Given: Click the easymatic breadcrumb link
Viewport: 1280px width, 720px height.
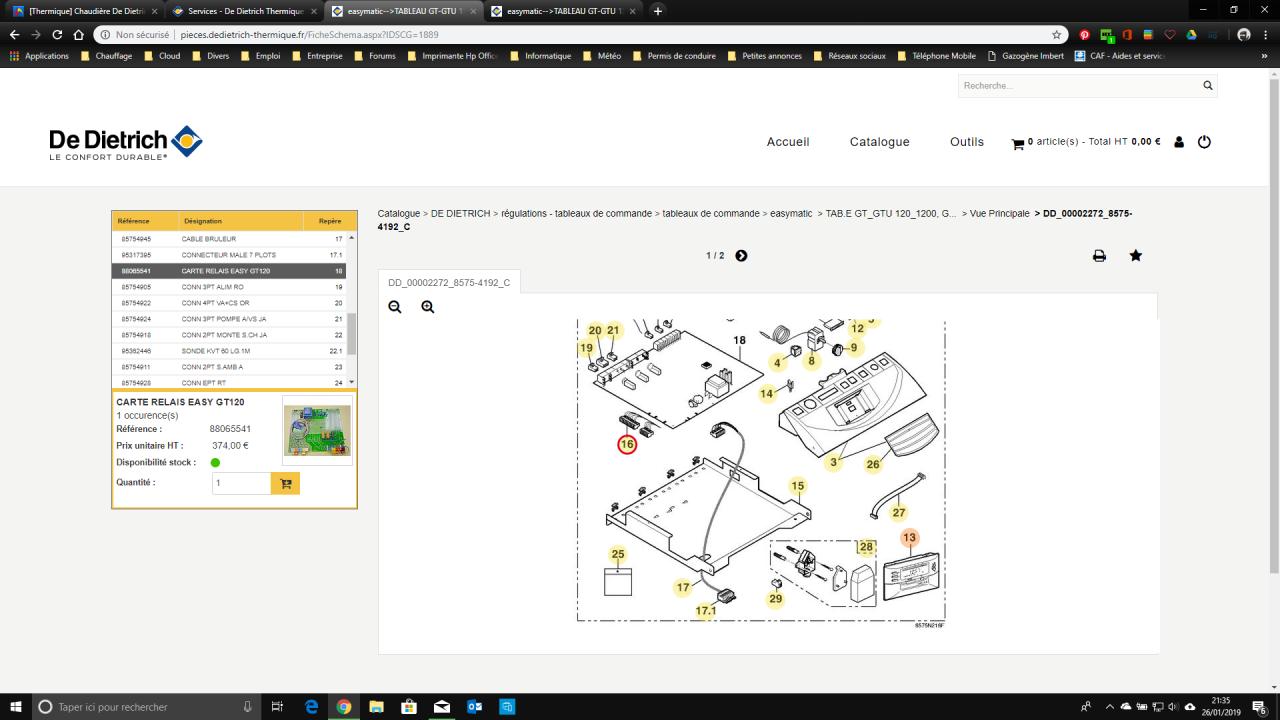Looking at the screenshot, I should [x=791, y=214].
